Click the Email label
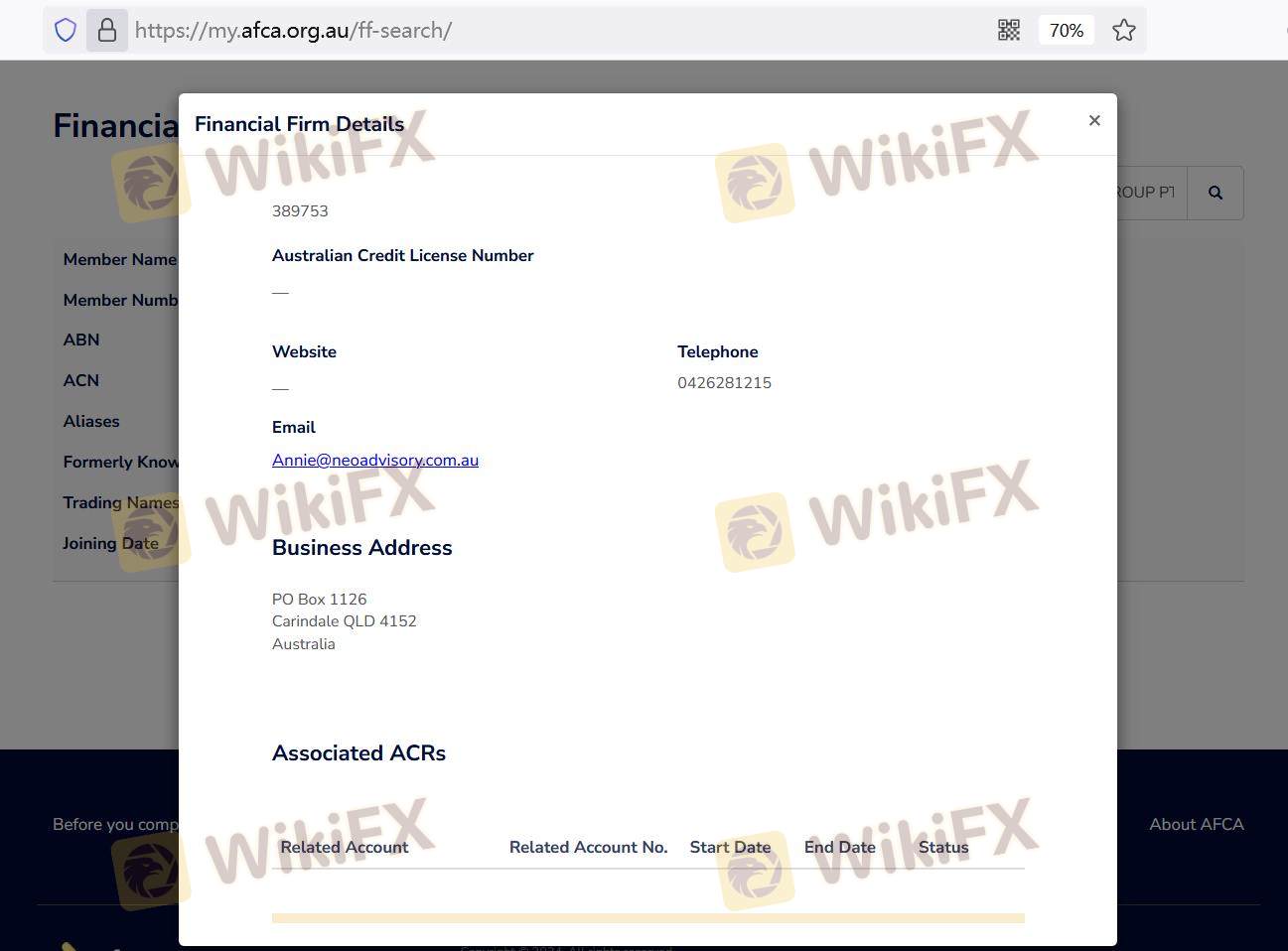 [x=294, y=427]
